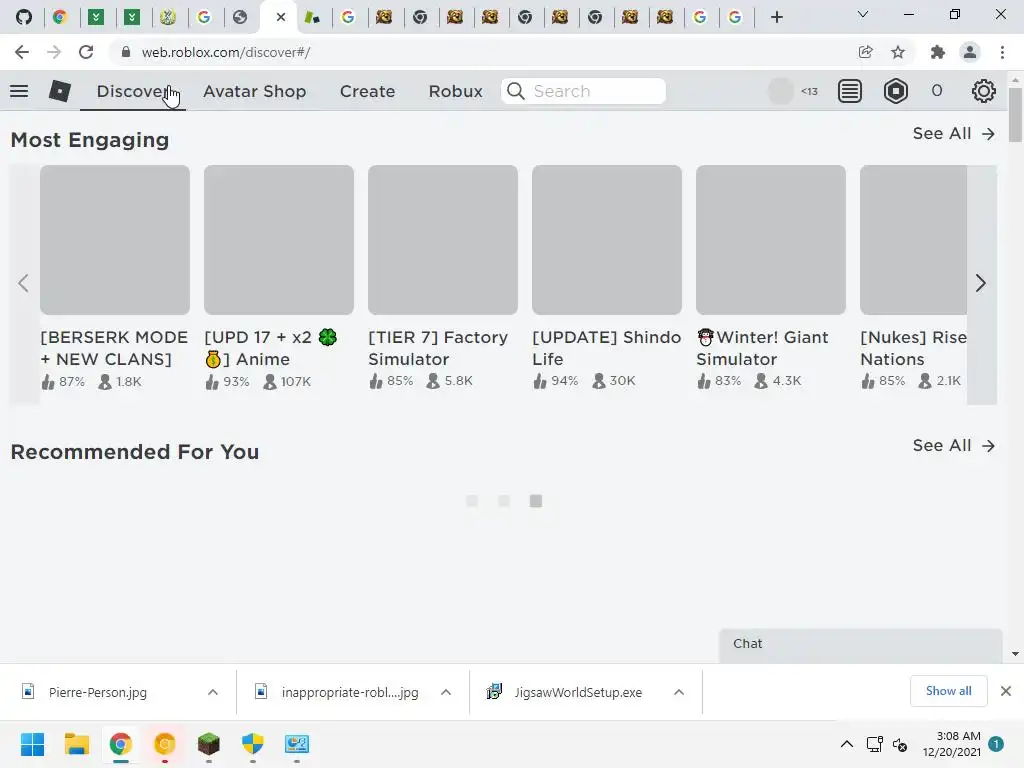Open the Robux balance hexagon icon
Viewport: 1024px width, 768px height.
tap(895, 91)
